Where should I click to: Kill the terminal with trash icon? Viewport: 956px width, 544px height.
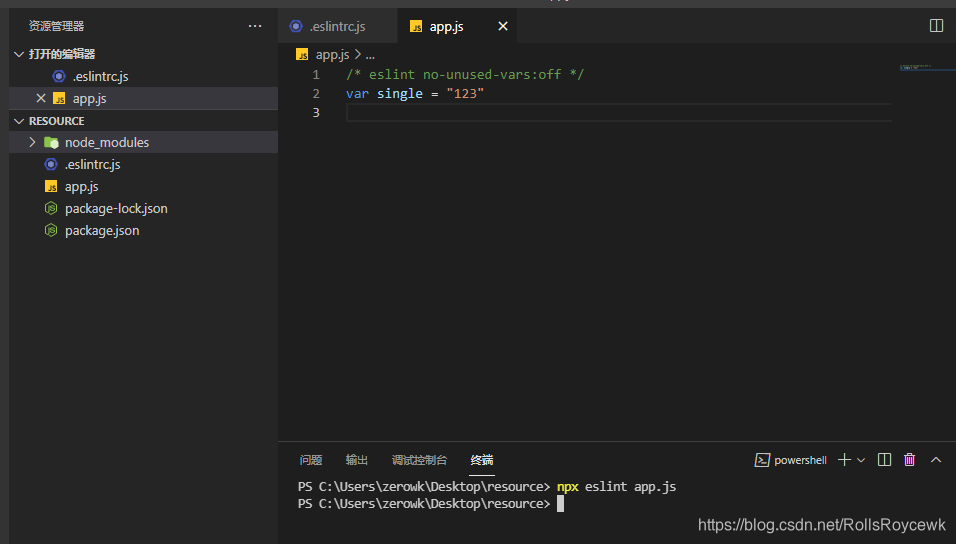tap(909, 460)
